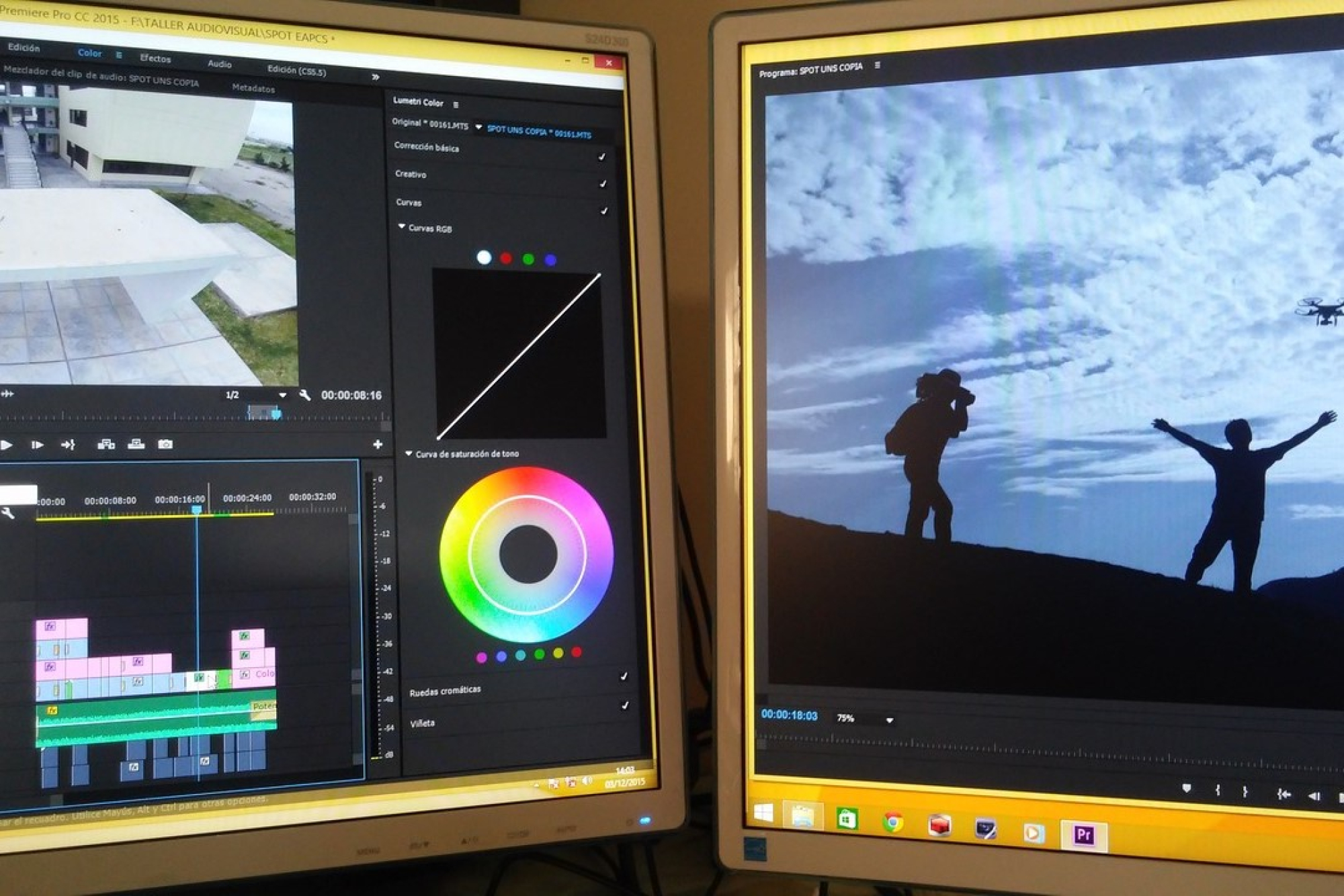Switch to the Audio workspace
Viewport: 1344px width, 896px height.
219,64
